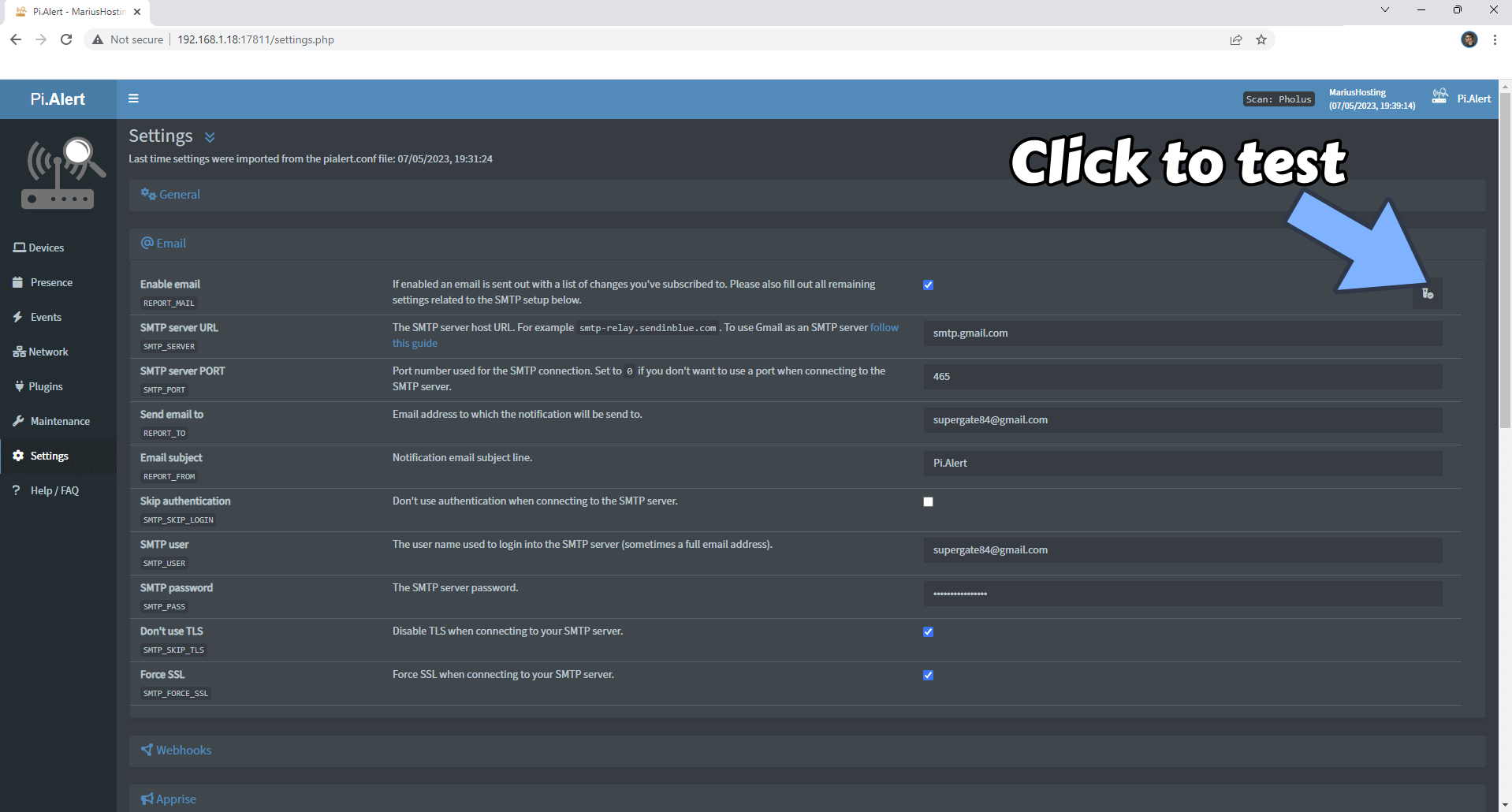The height and width of the screenshot is (812, 1512).
Task: Toggle the Force SSL checkbox
Action: point(928,675)
